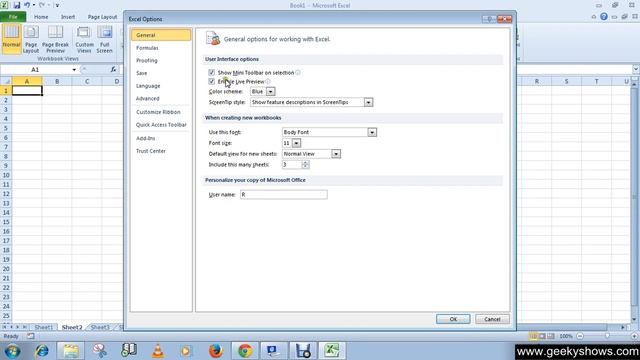Image resolution: width=640 pixels, height=360 pixels.
Task: Click the Name Box showing A1
Action: (x=35, y=70)
